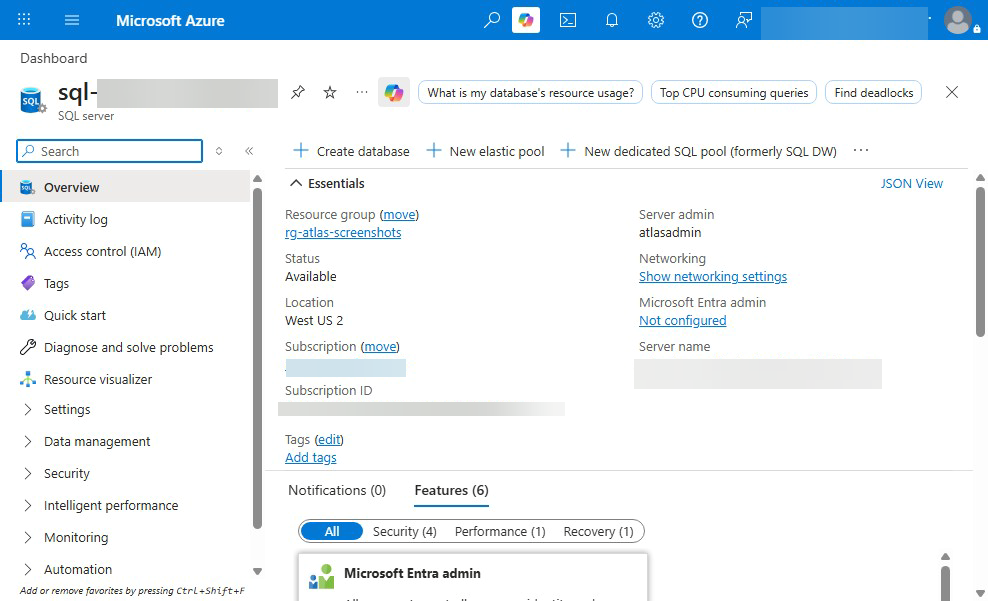Click the sidebar Search field
Screen dimensions: 988x601
coord(110,151)
